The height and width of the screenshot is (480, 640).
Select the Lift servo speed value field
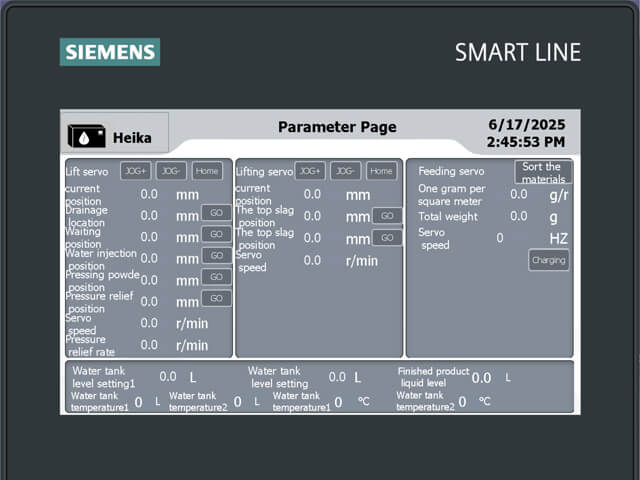(149, 323)
